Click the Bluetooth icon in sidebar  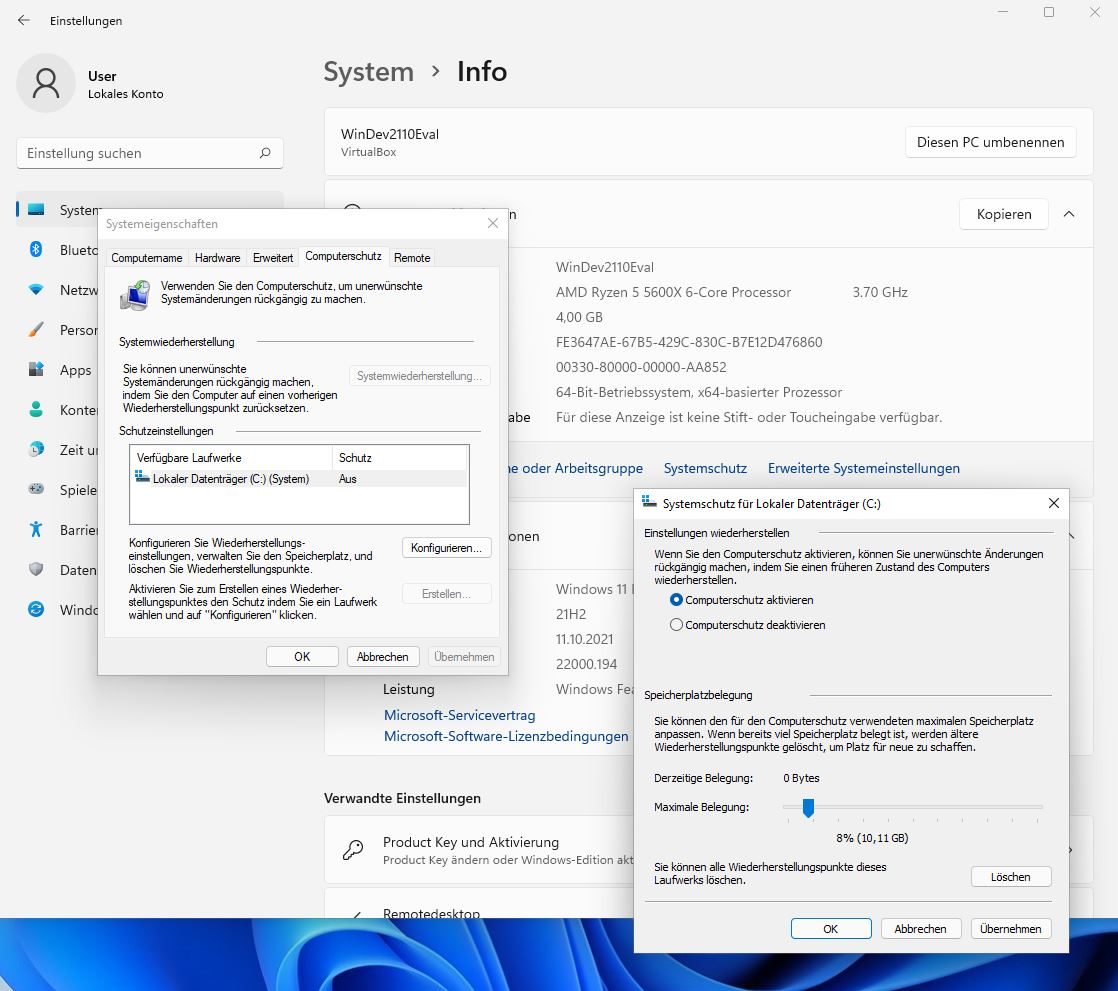click(x=36, y=250)
